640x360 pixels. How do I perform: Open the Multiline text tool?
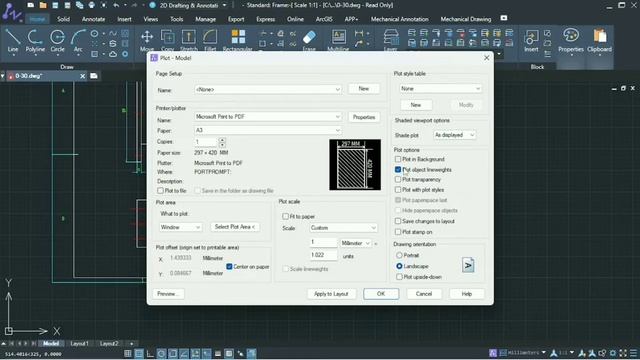click(338, 40)
